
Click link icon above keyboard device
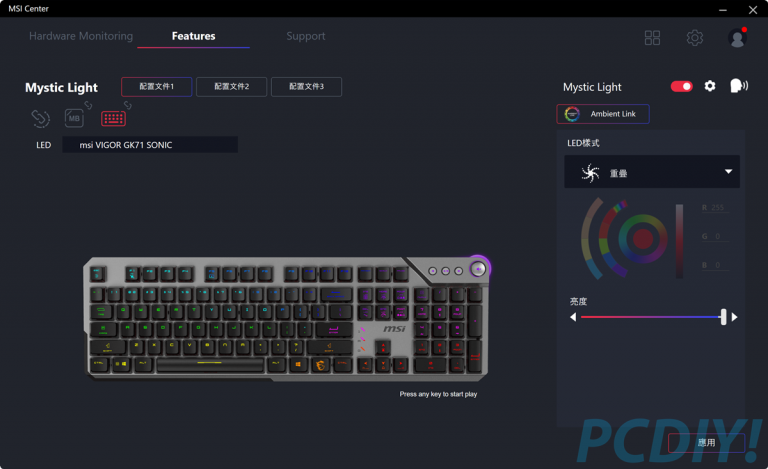click(x=127, y=105)
